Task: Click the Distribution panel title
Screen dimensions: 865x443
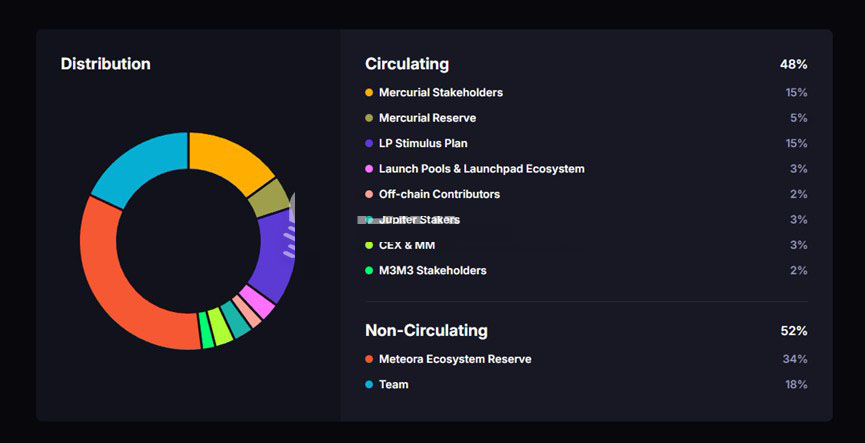Action: (x=105, y=64)
